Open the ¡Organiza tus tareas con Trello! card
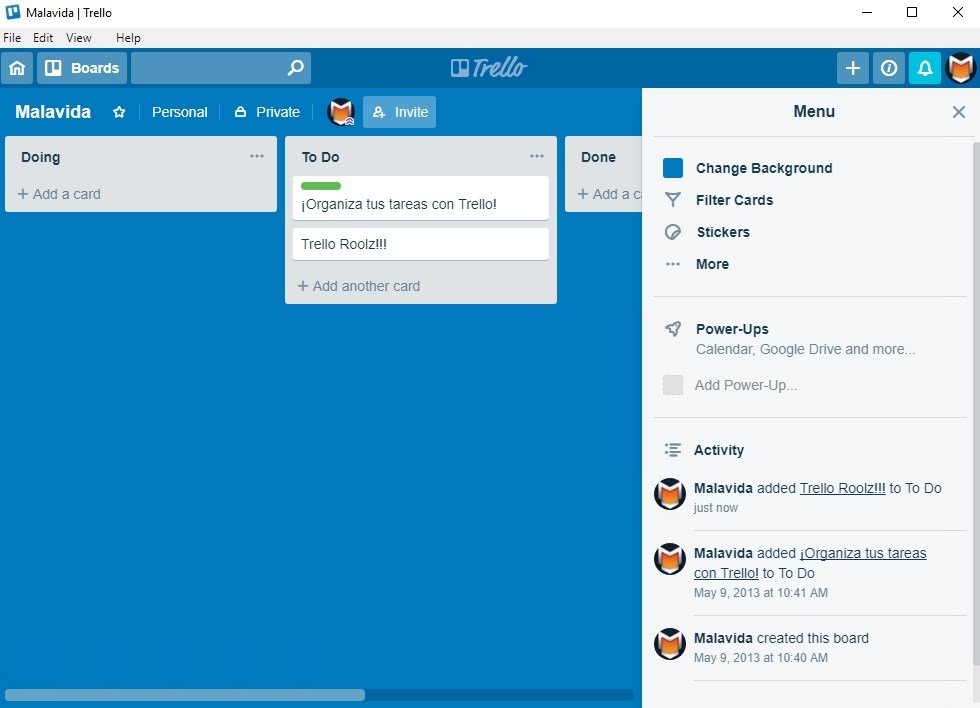The width and height of the screenshot is (980, 708). (421, 198)
